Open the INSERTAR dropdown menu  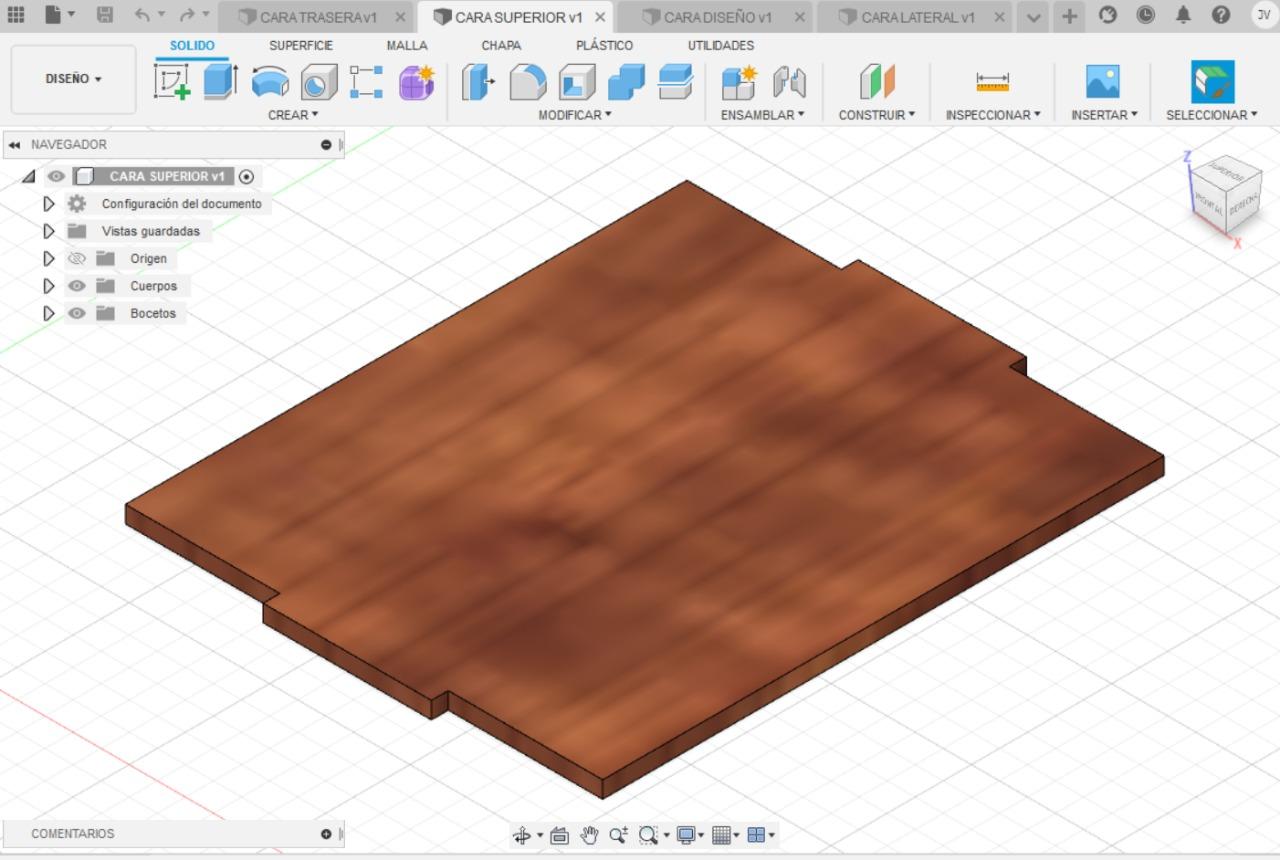coord(1104,115)
